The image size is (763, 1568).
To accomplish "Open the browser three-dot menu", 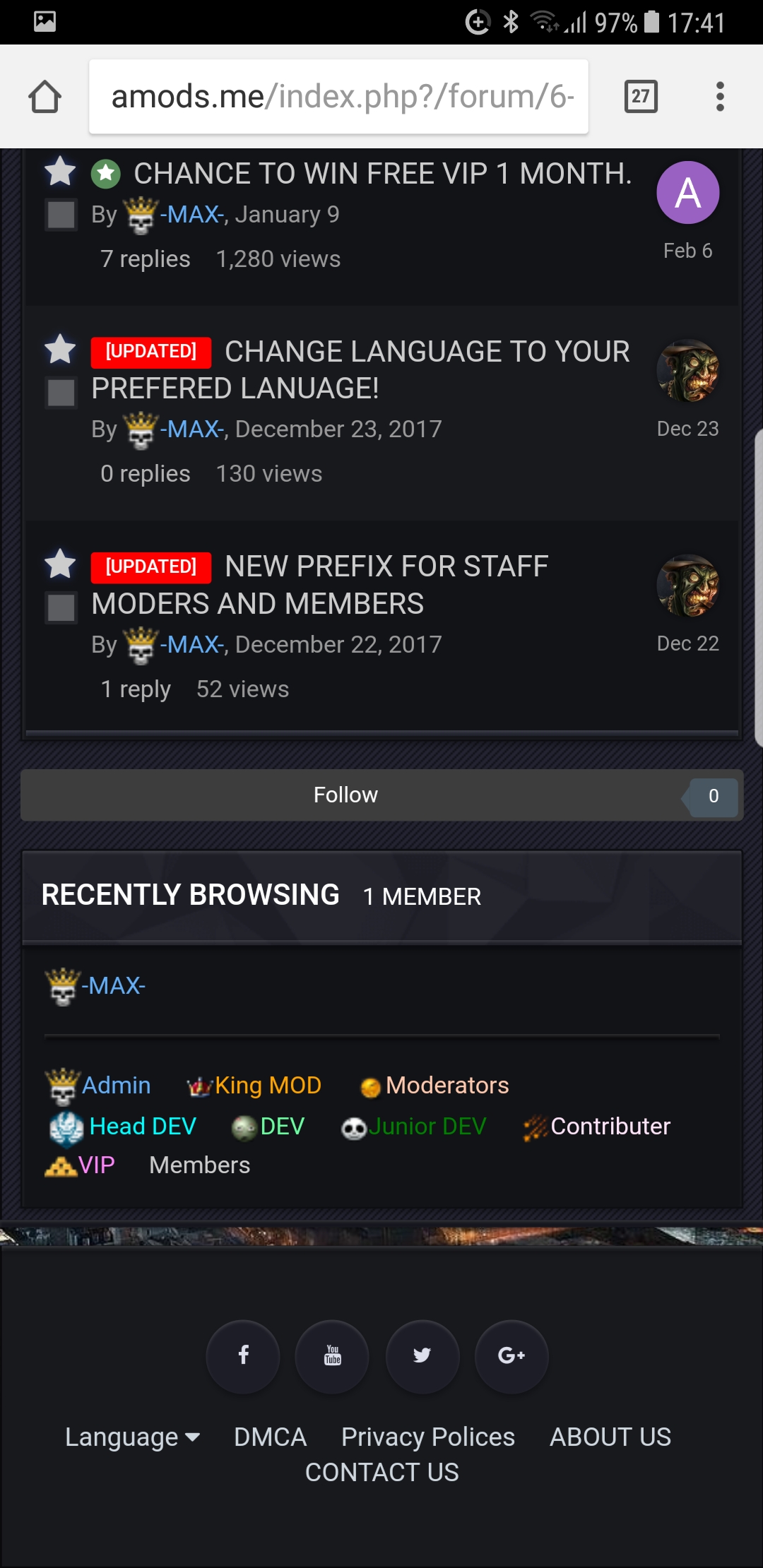I will pyautogui.click(x=720, y=97).
